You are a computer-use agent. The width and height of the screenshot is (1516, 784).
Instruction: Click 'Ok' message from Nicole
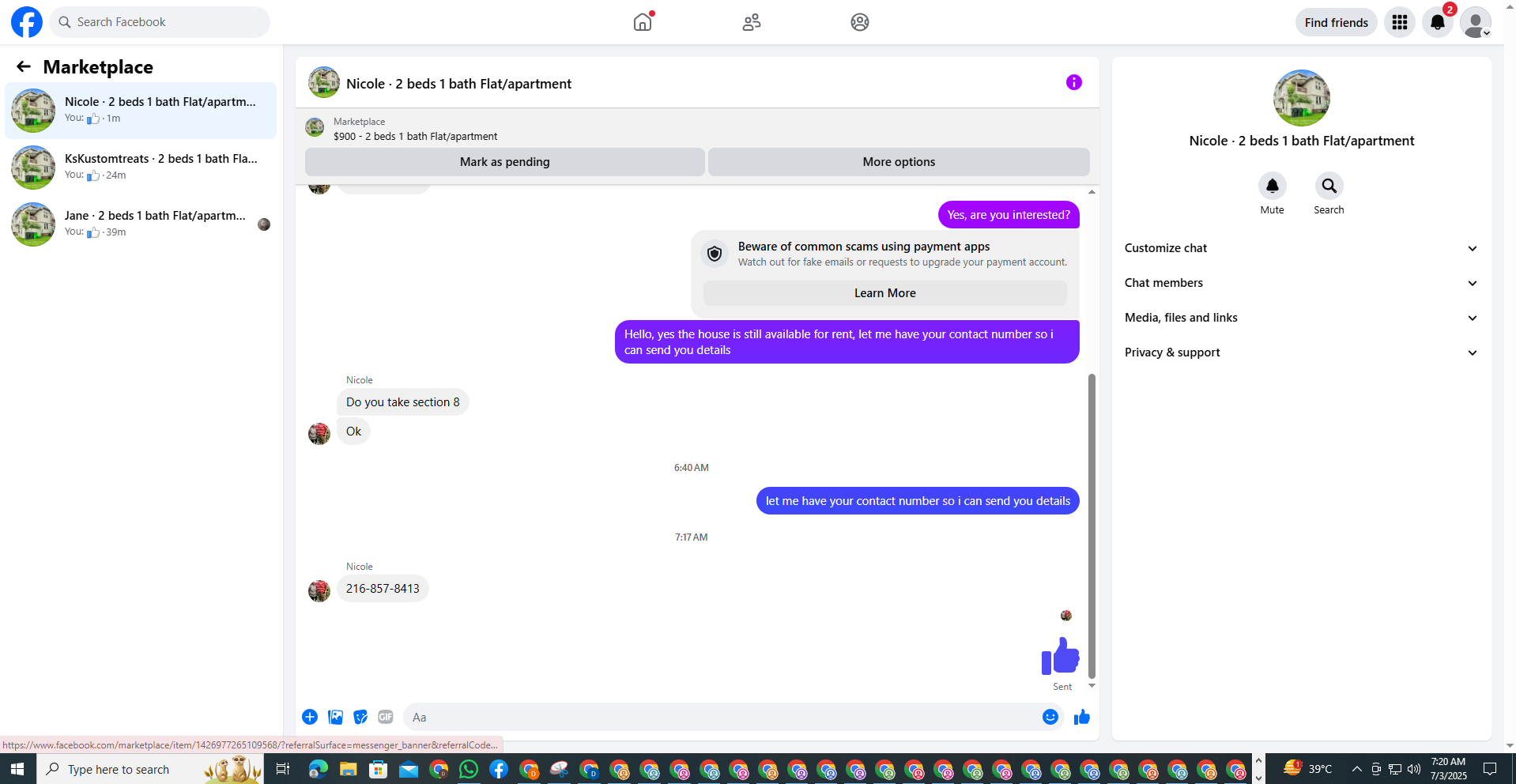tap(353, 432)
